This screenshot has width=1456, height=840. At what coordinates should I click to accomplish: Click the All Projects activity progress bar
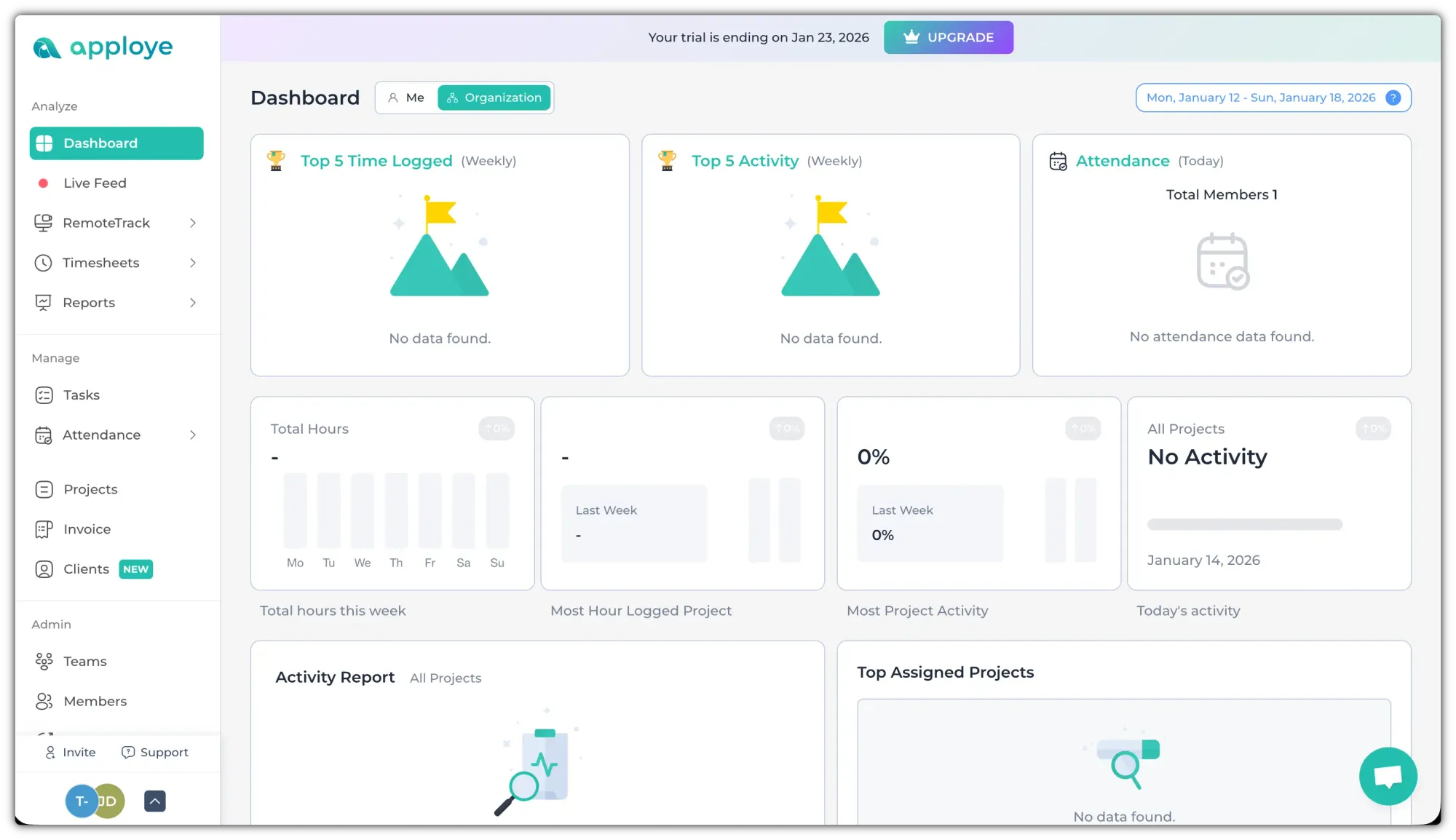[x=1244, y=524]
